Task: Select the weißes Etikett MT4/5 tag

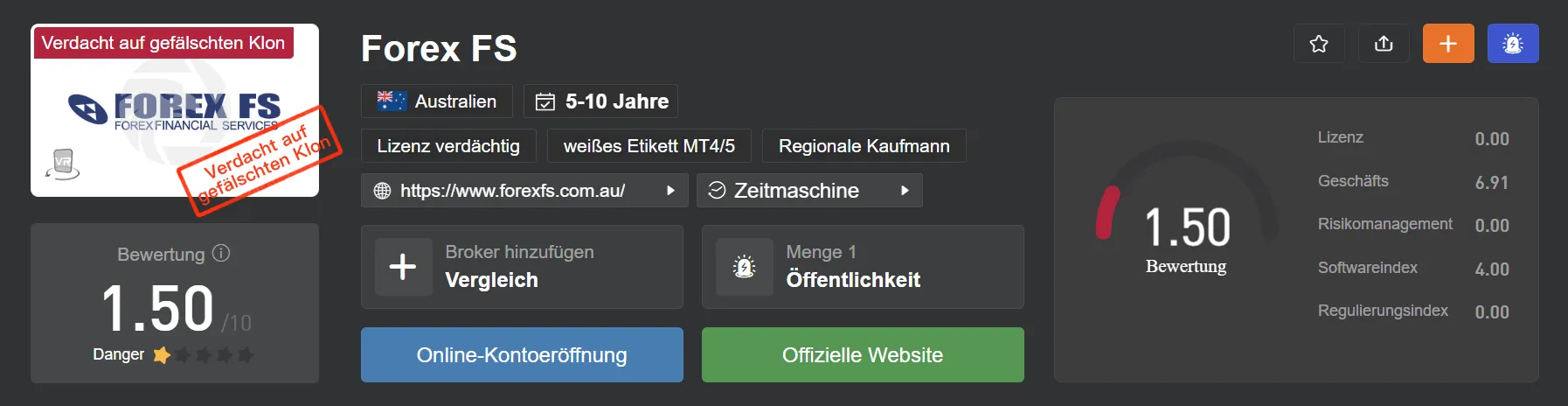Action: click(x=649, y=146)
